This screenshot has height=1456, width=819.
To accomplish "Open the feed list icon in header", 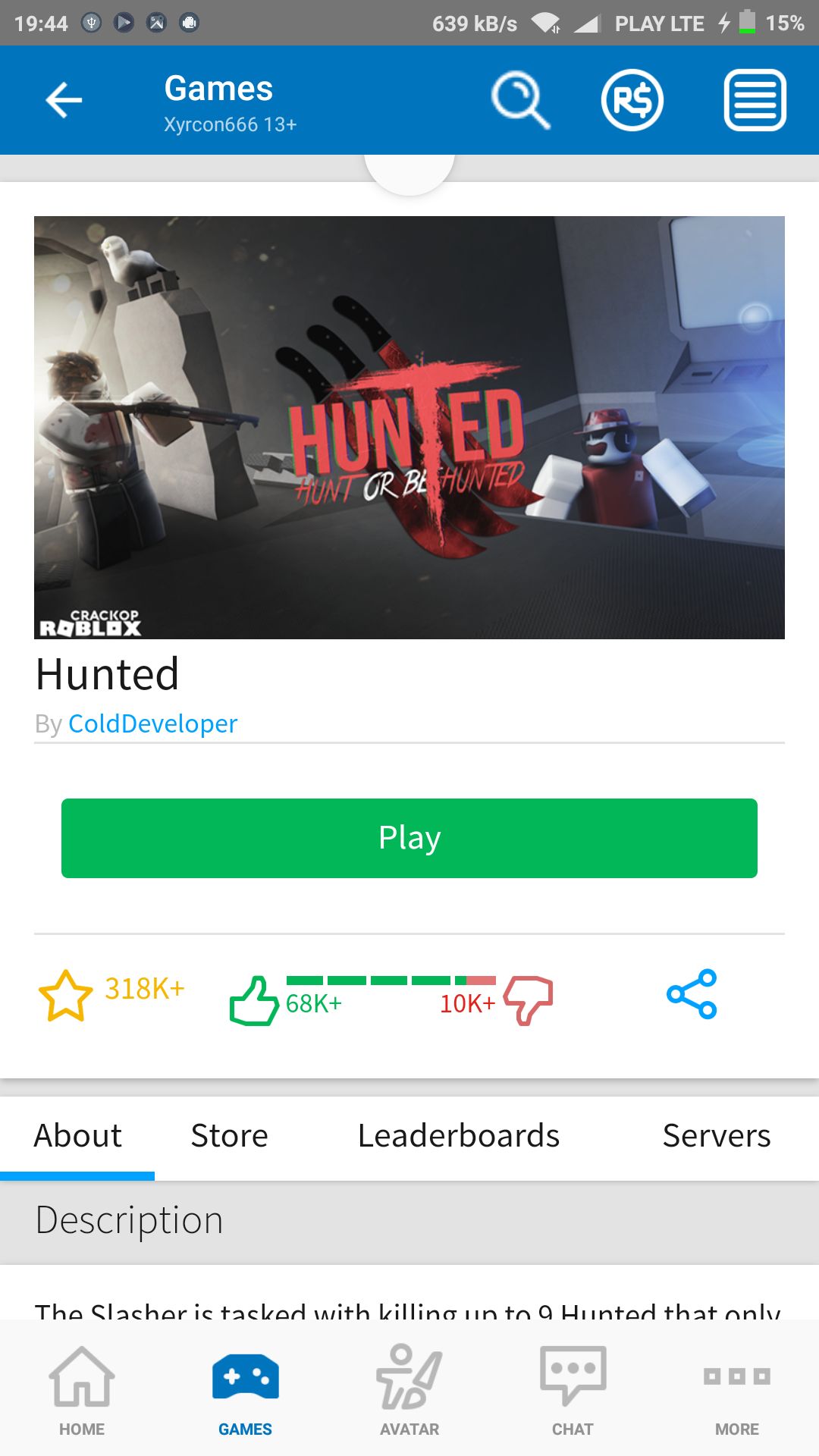I will [x=755, y=100].
